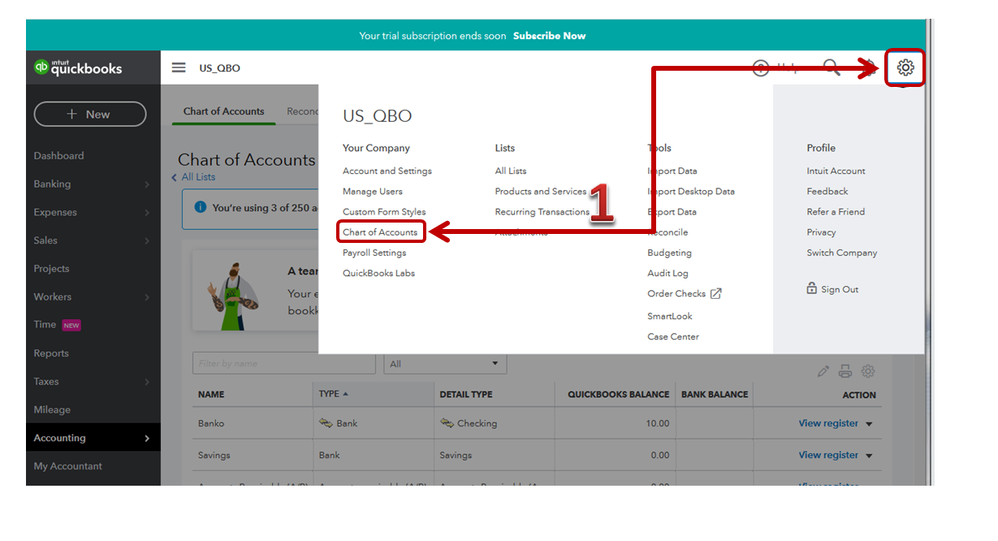The width and height of the screenshot is (998, 541).
Task: Click Sign Out
Action: click(840, 289)
